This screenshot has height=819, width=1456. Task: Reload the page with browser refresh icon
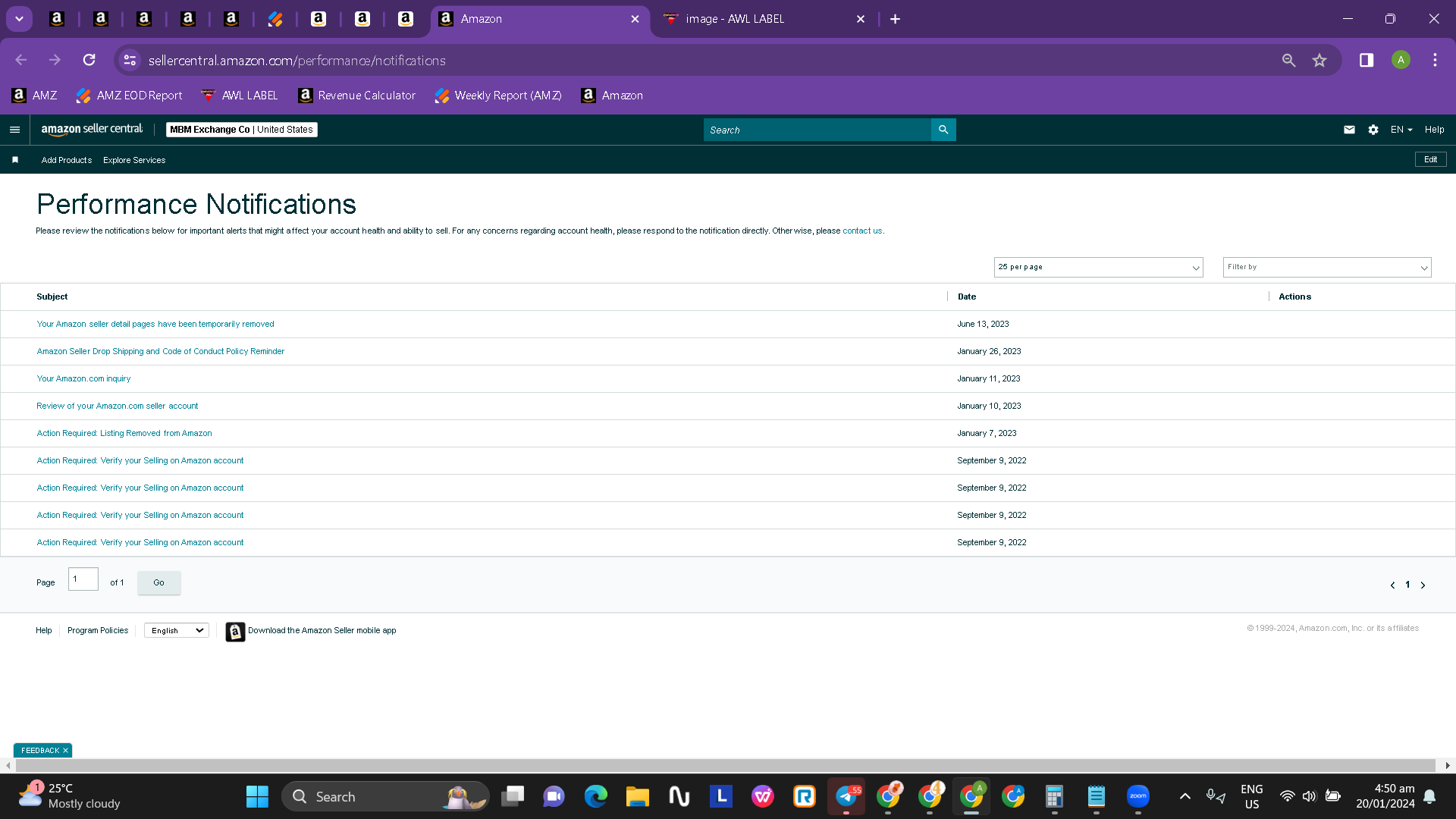(x=89, y=60)
